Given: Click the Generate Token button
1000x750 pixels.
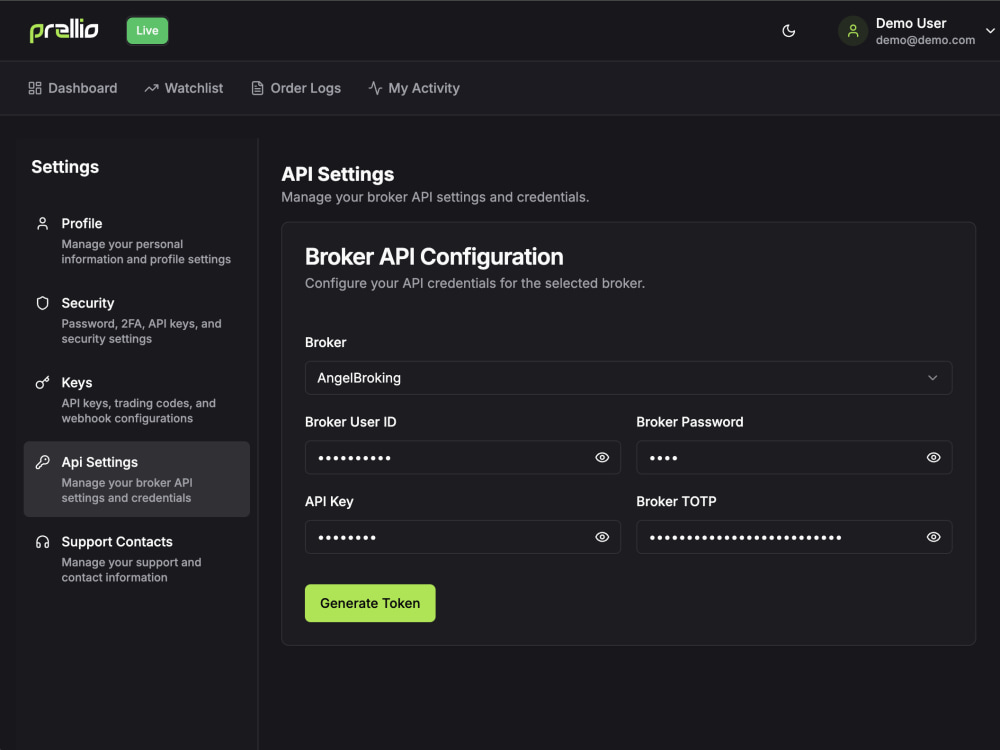Looking at the screenshot, I should [x=370, y=603].
